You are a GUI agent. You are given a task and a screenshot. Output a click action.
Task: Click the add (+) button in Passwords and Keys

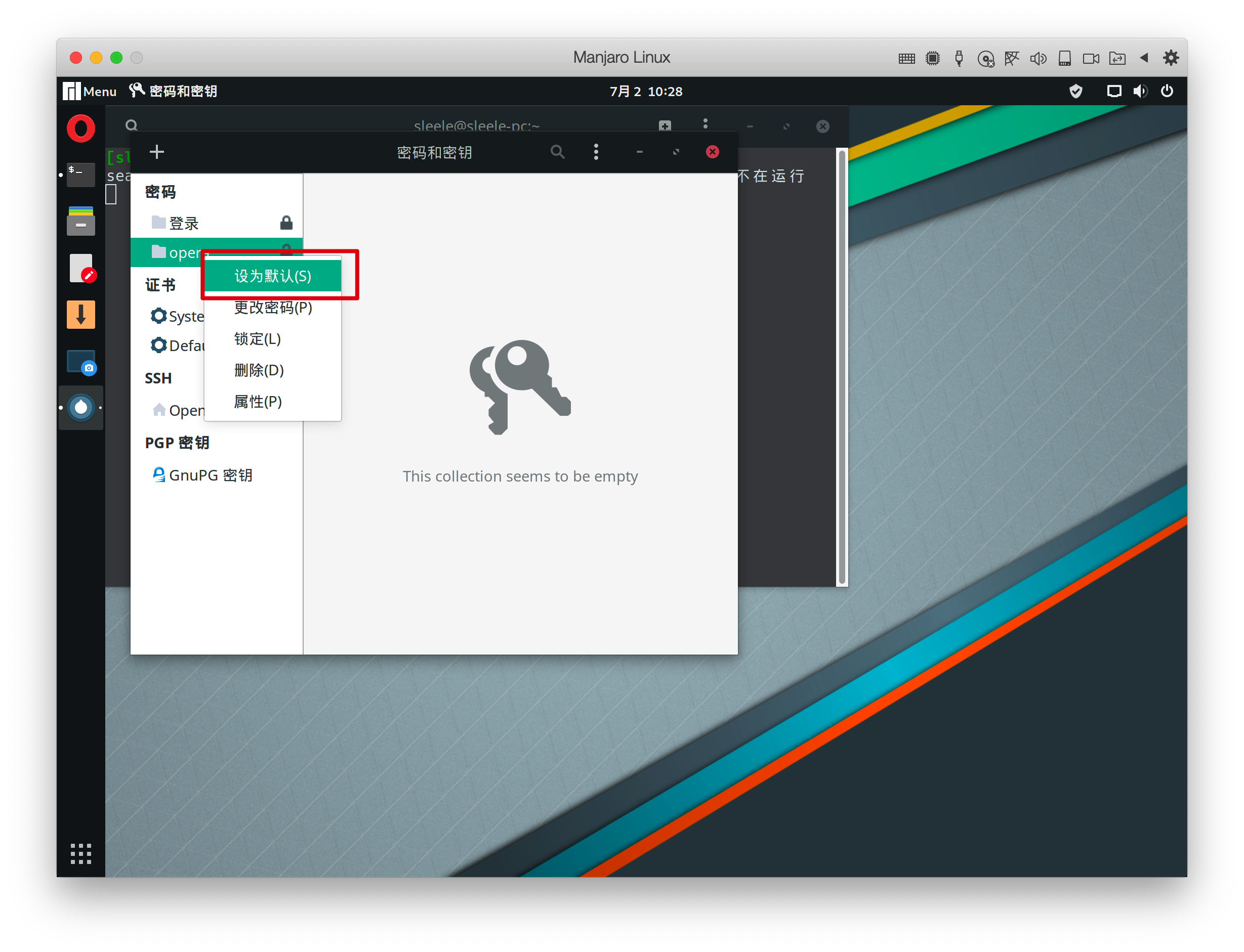pos(156,152)
